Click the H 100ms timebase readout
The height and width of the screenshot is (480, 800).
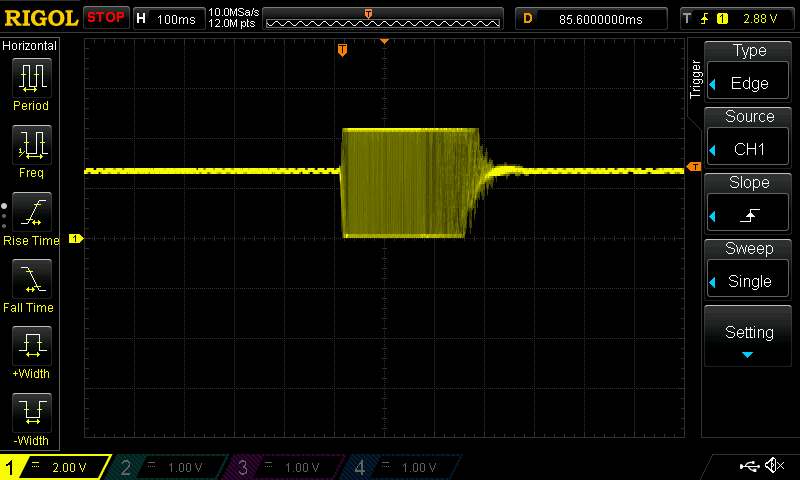tap(169, 19)
